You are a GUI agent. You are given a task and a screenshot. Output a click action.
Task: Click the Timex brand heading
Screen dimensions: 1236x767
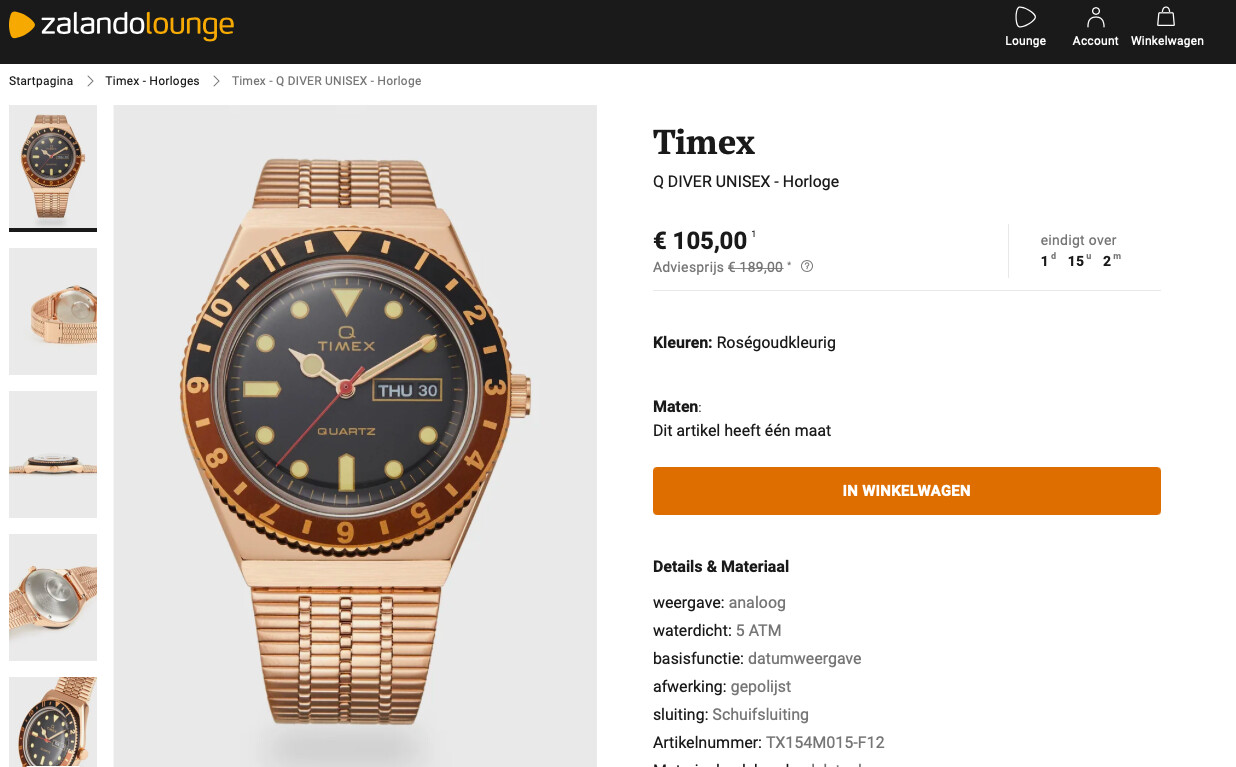pyautogui.click(x=704, y=142)
